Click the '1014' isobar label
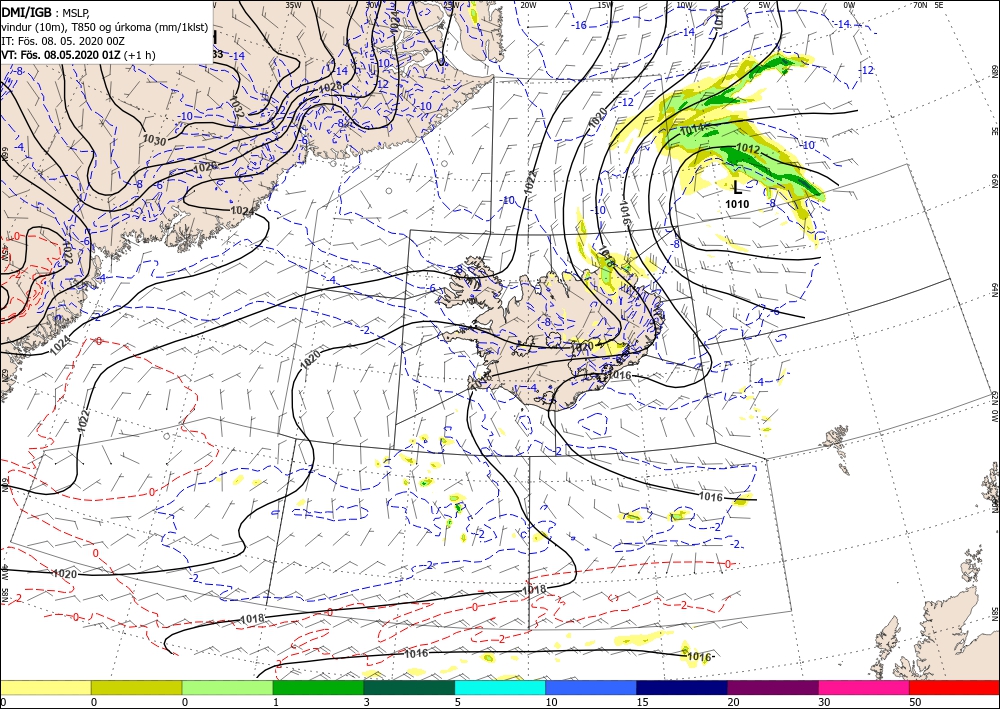This screenshot has height=709, width=1000. (692, 130)
